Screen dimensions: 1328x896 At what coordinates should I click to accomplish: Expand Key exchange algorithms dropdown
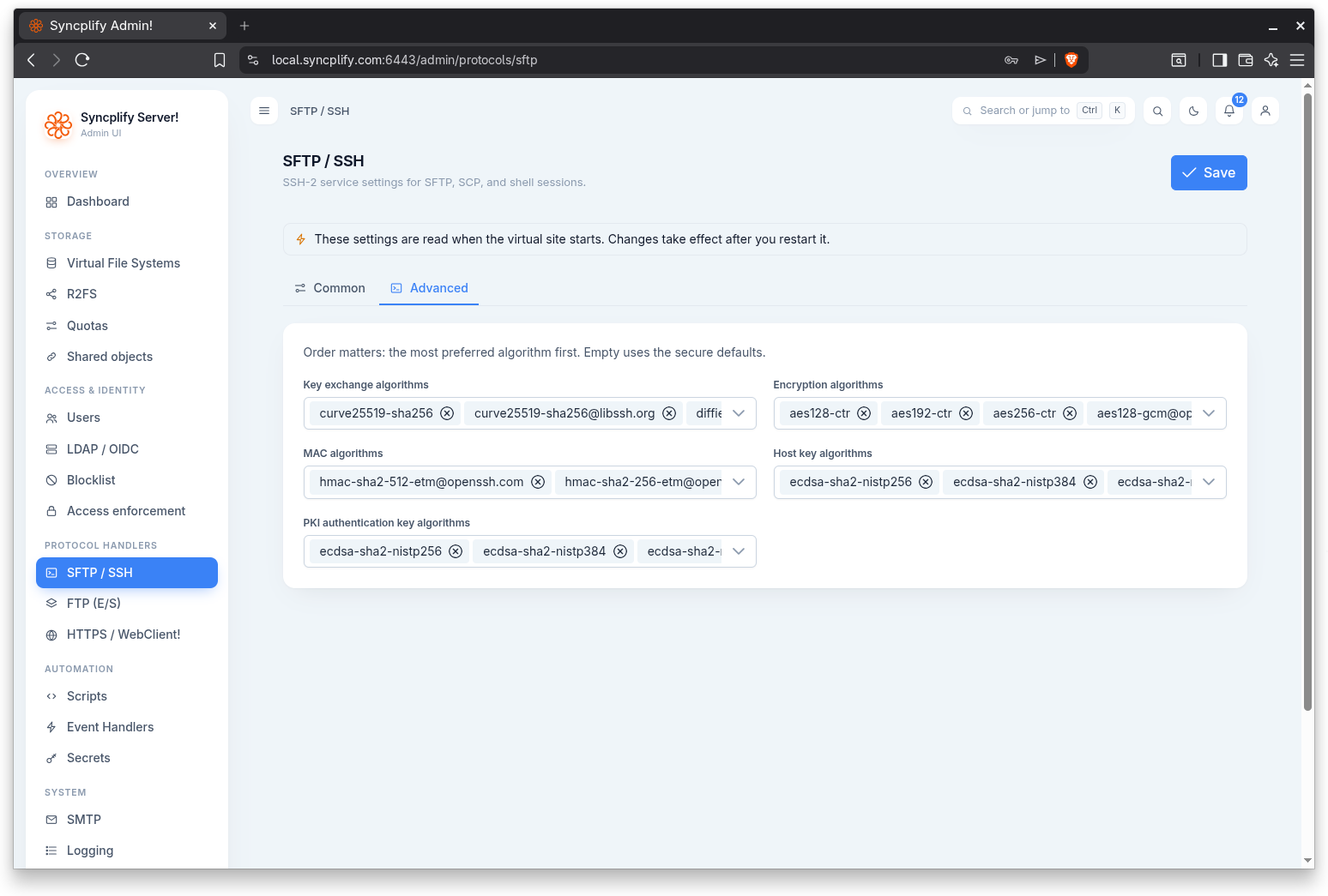(739, 413)
